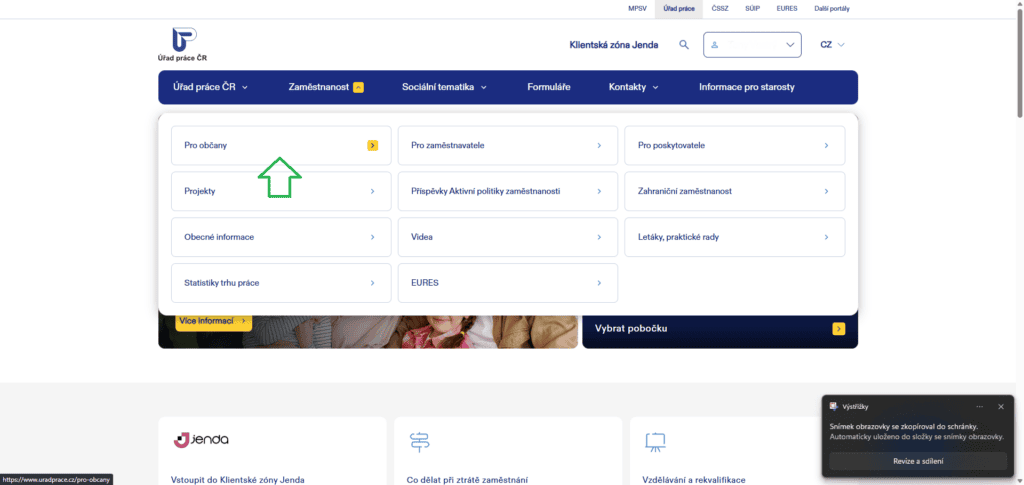The image size is (1024, 485).
Task: Open Informace pro starosty
Action: pyautogui.click(x=746, y=87)
